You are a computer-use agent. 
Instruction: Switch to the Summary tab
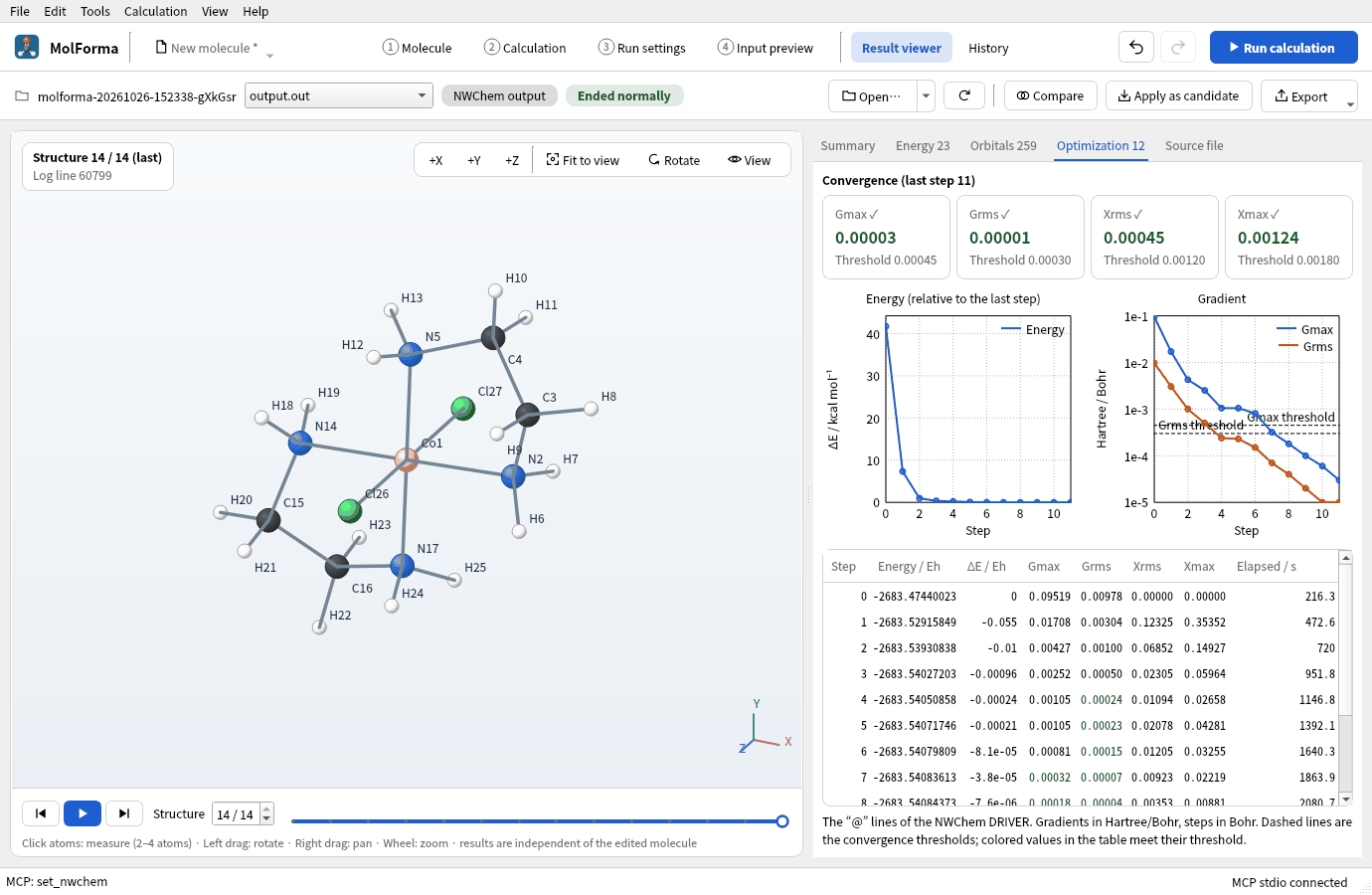(x=848, y=145)
